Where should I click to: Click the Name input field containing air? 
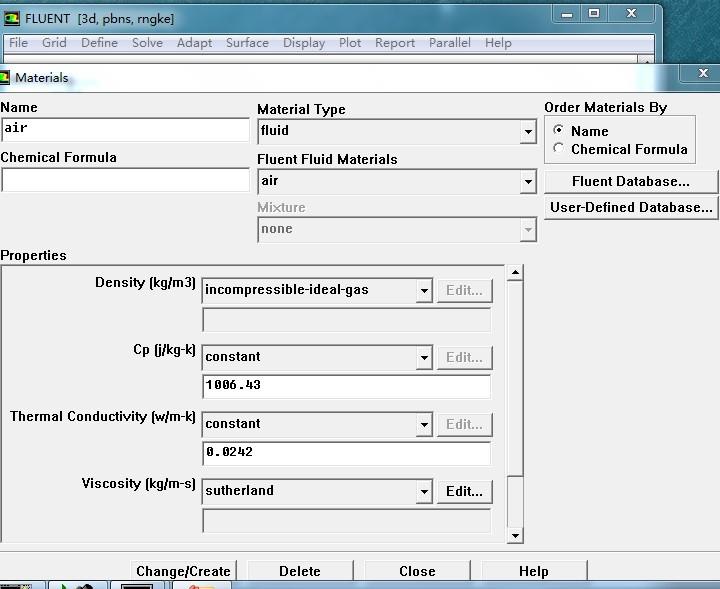pyautogui.click(x=125, y=129)
